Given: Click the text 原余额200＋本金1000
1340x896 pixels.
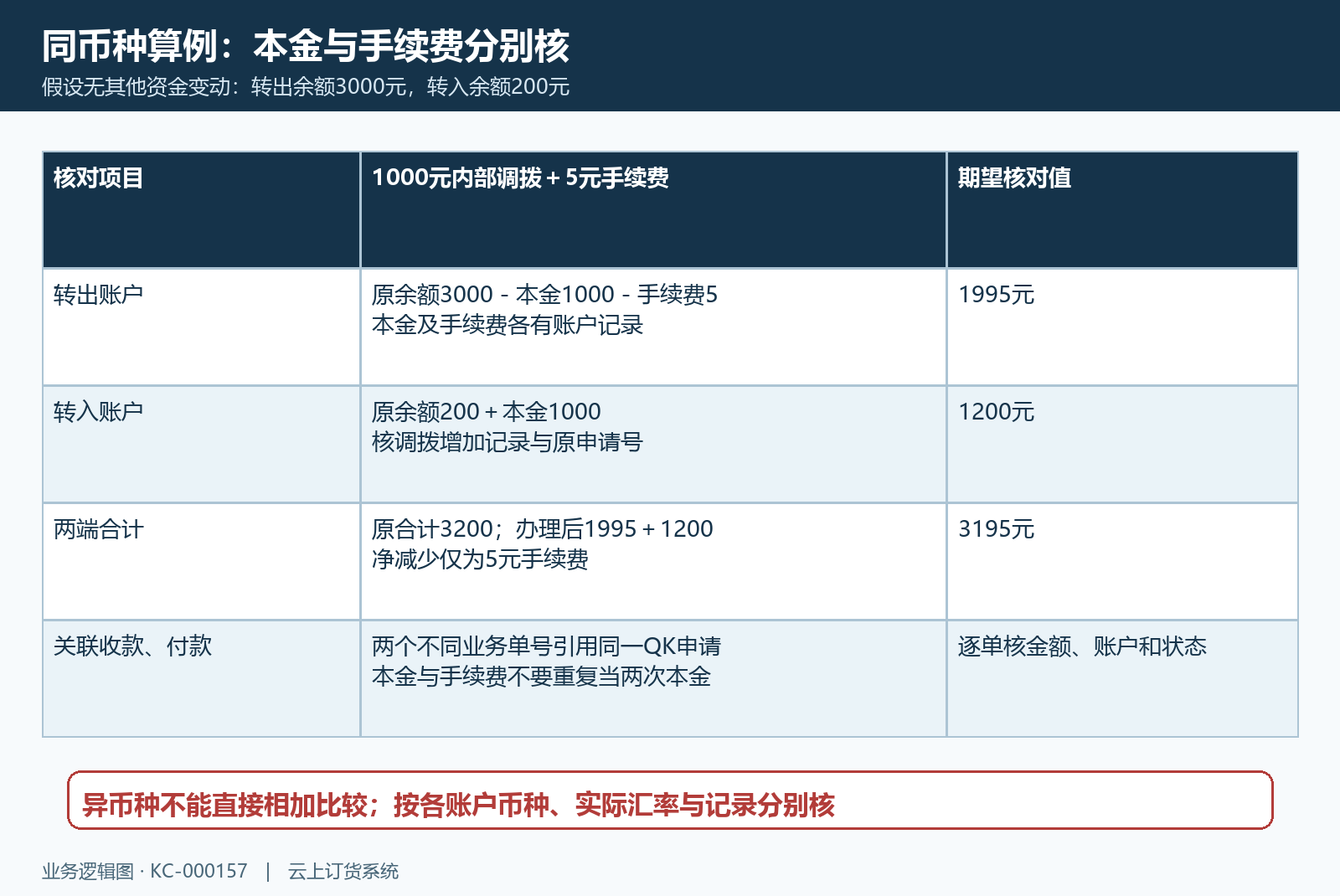Looking at the screenshot, I should click(x=487, y=412).
